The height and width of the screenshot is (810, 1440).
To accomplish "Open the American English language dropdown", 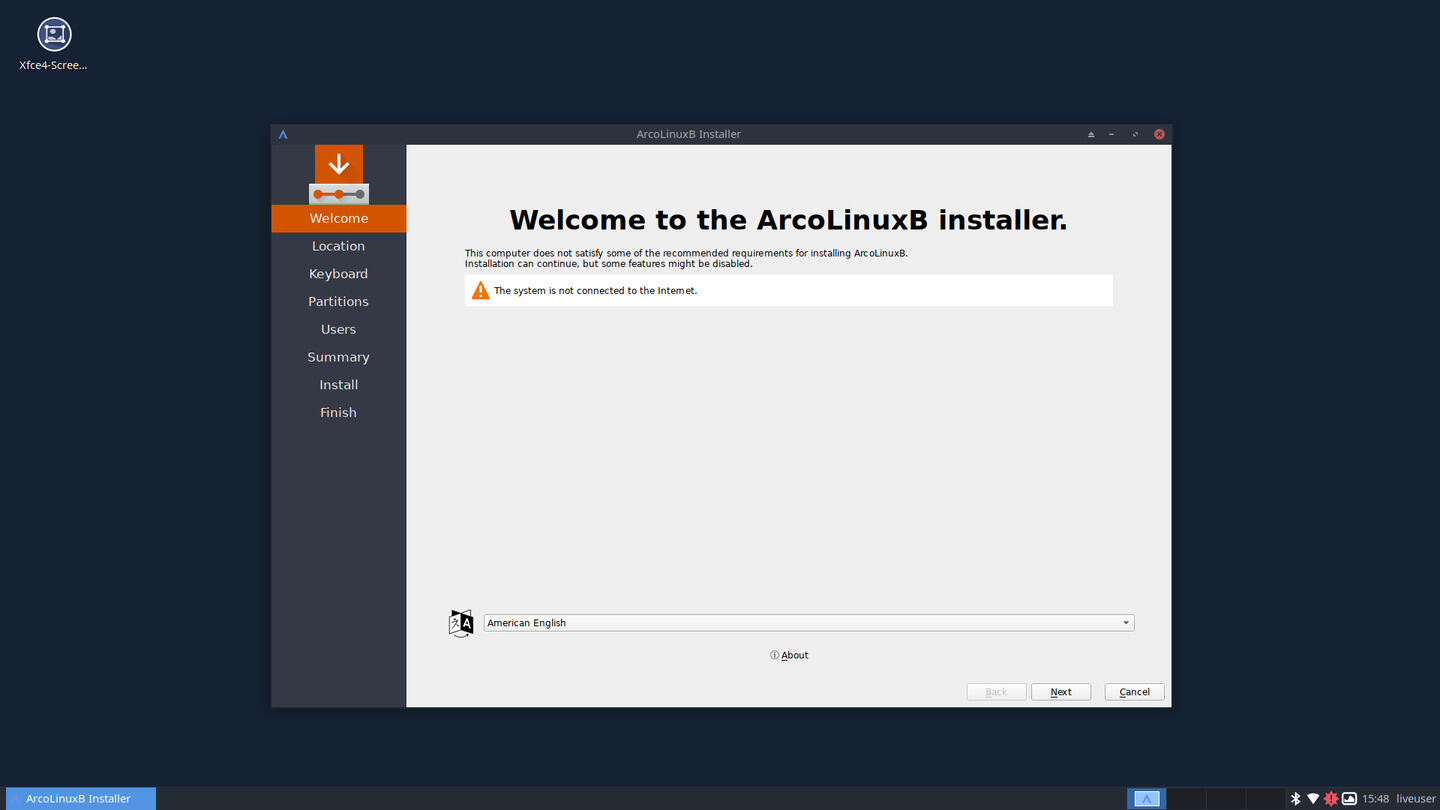I will 809,623.
